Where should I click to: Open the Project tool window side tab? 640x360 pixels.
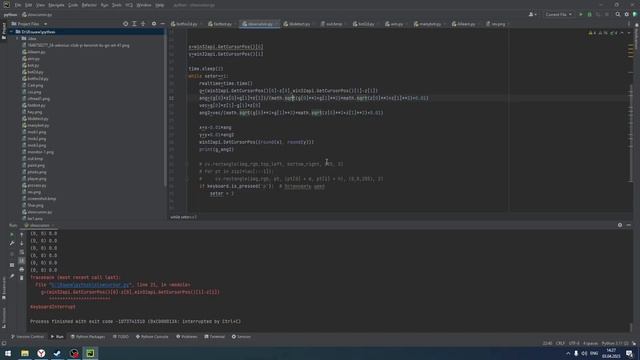click(4, 31)
